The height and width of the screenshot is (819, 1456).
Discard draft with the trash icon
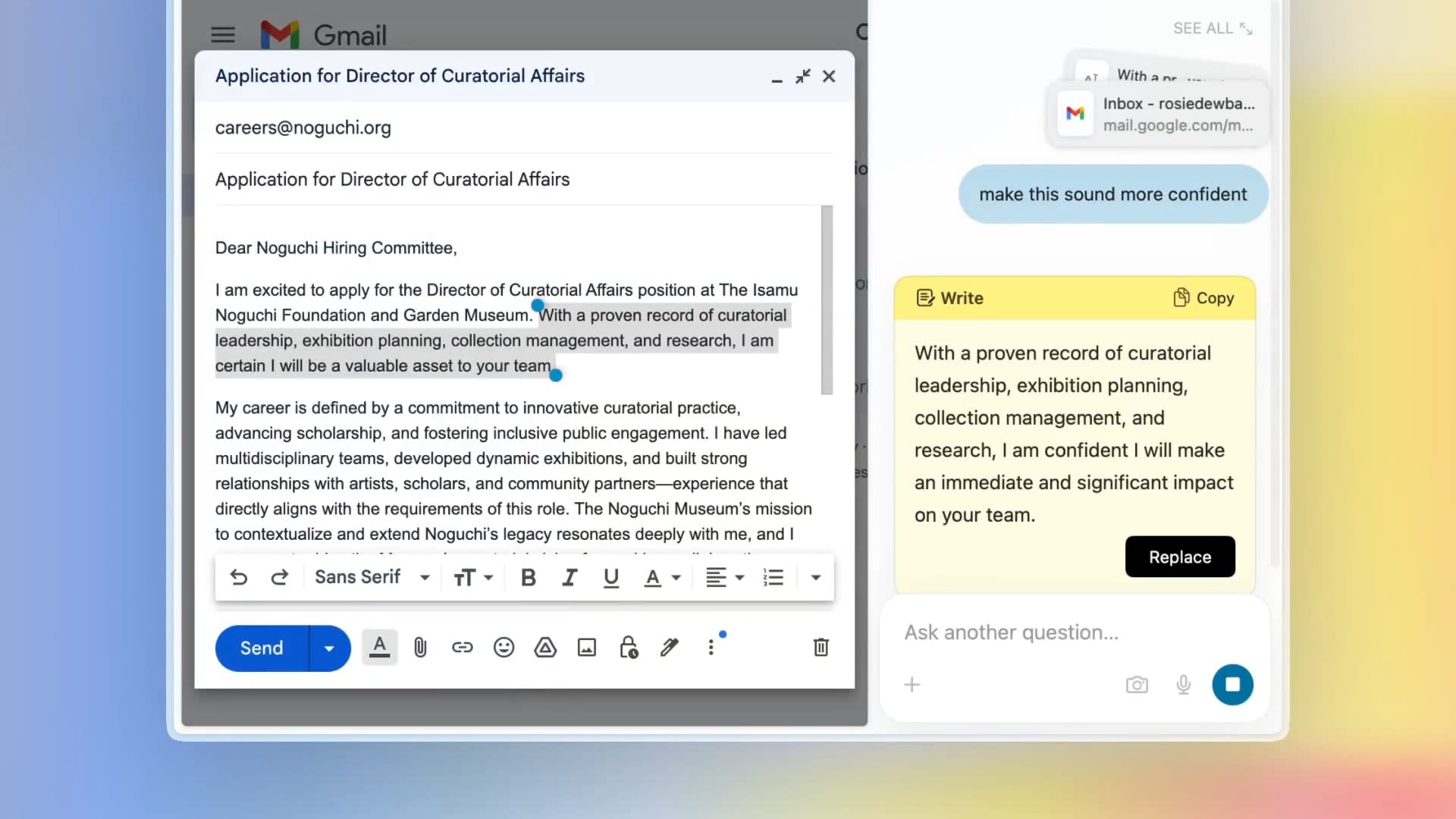[821, 648]
